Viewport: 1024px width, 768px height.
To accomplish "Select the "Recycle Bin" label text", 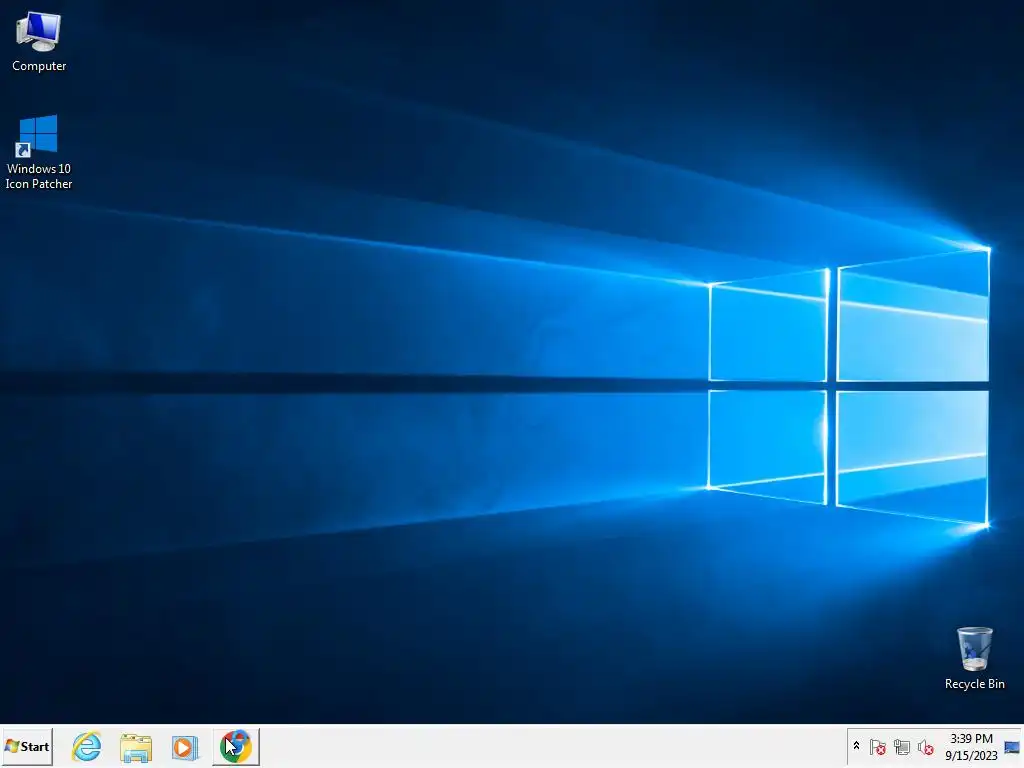I will [x=974, y=684].
